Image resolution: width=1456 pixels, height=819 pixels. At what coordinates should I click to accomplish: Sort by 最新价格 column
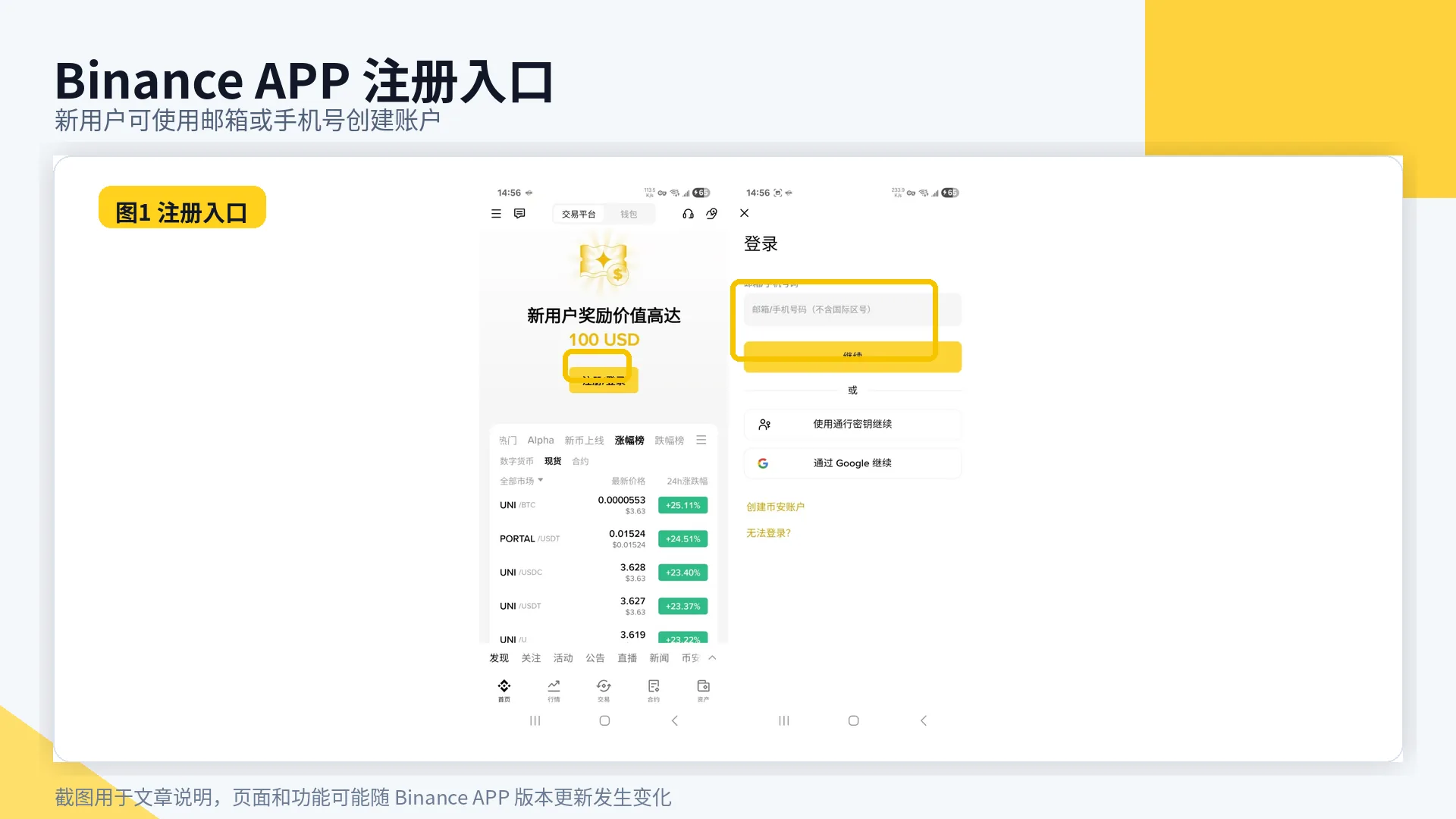(629, 481)
